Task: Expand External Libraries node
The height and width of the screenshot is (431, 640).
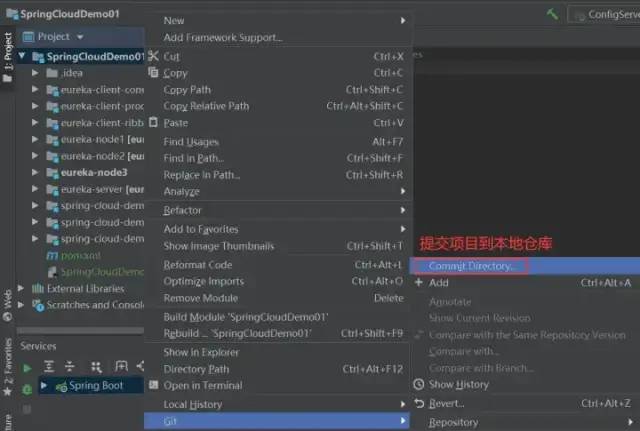Action: point(21,288)
